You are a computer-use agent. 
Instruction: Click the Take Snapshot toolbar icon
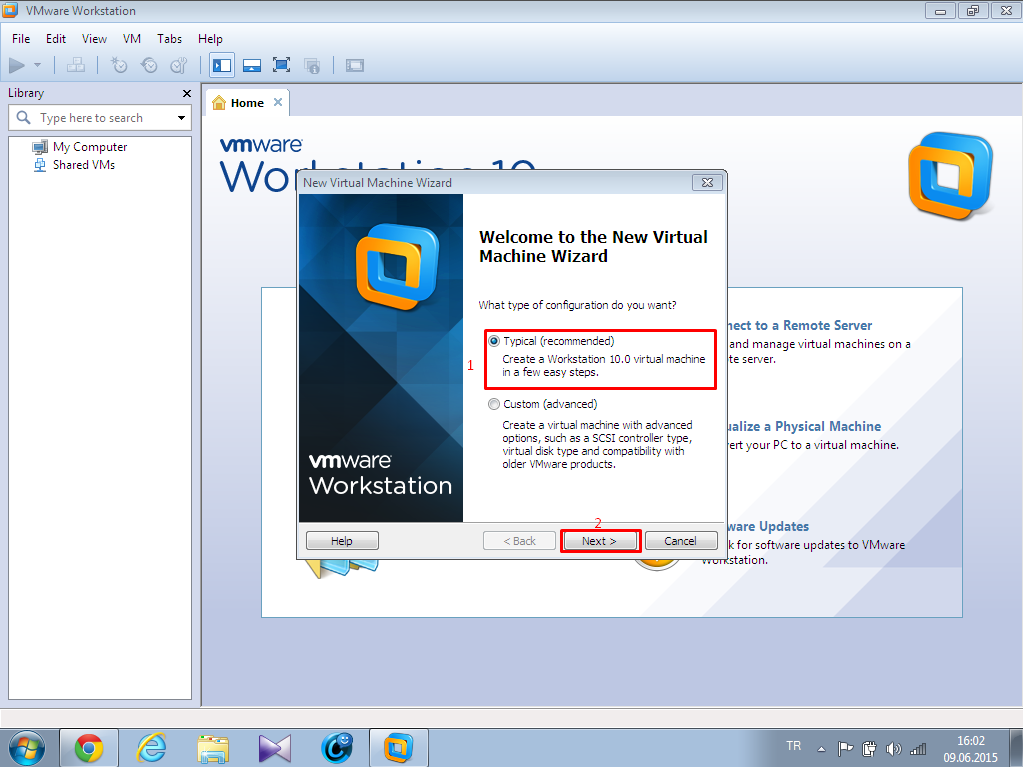coord(119,65)
